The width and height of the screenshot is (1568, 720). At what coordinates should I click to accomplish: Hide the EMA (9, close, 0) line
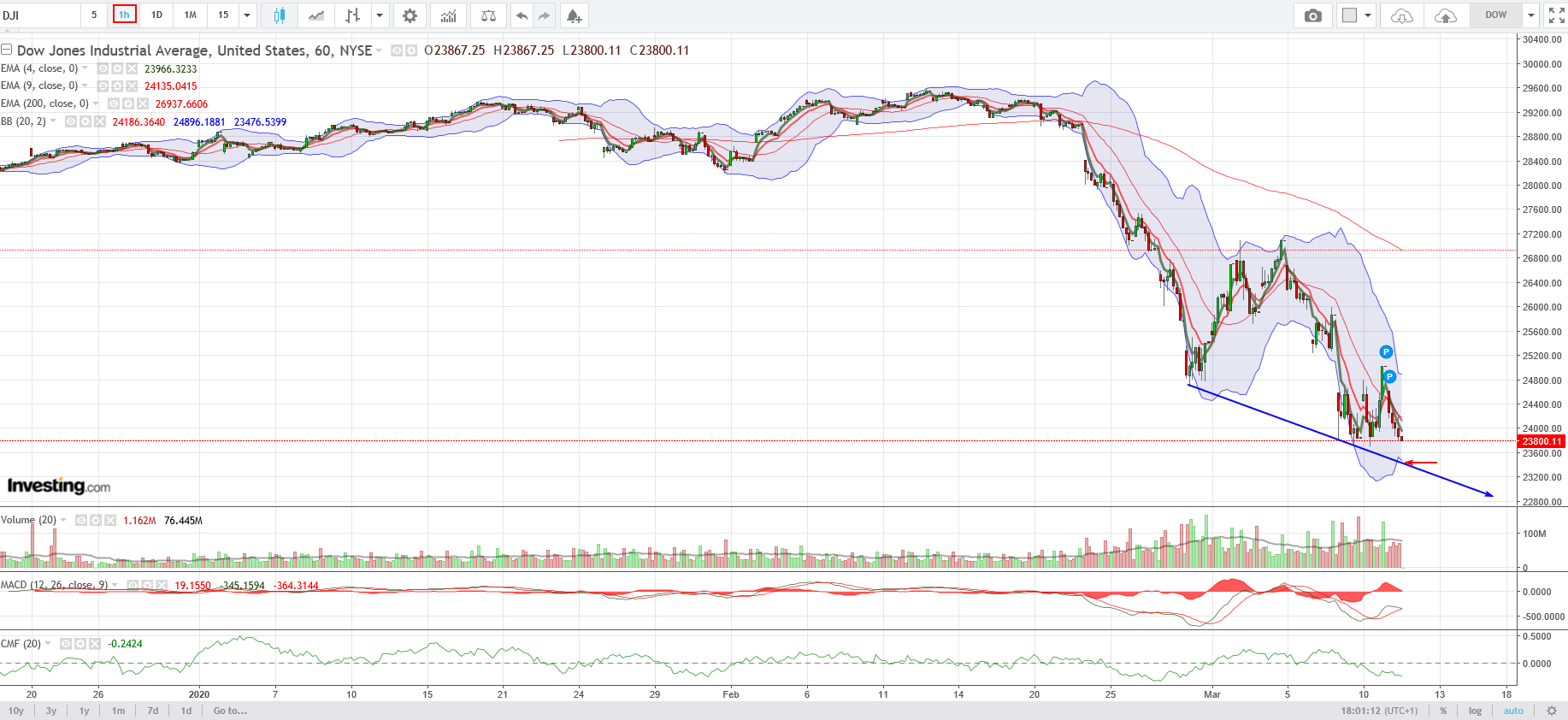click(x=103, y=86)
